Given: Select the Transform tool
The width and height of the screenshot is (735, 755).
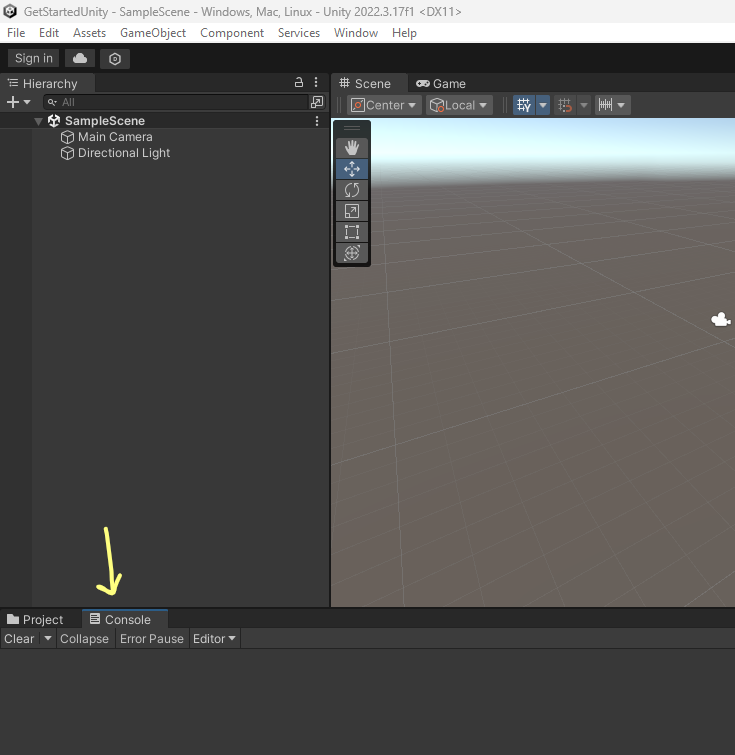Looking at the screenshot, I should pos(352,253).
